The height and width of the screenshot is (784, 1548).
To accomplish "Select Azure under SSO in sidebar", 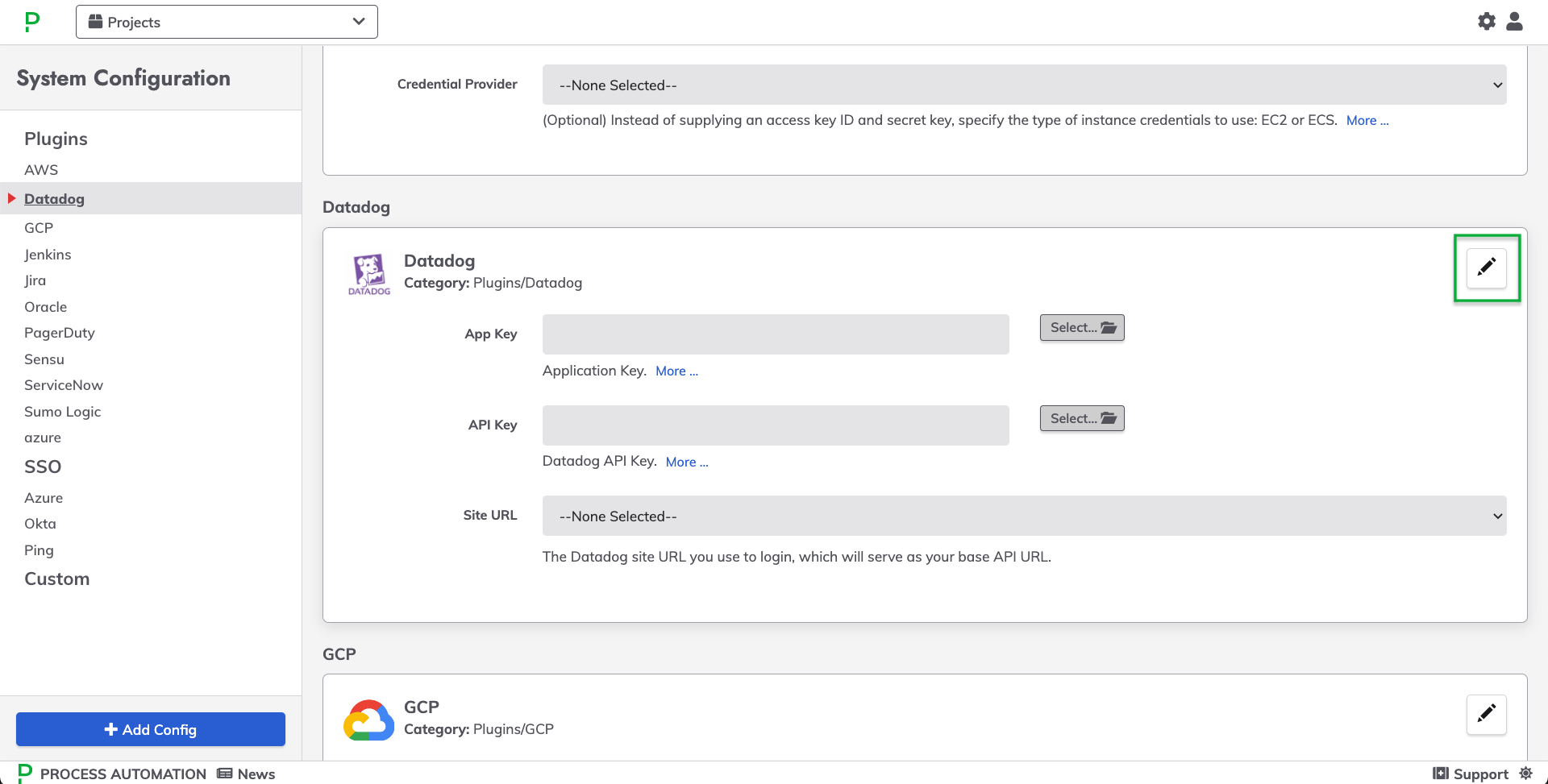I will (44, 498).
